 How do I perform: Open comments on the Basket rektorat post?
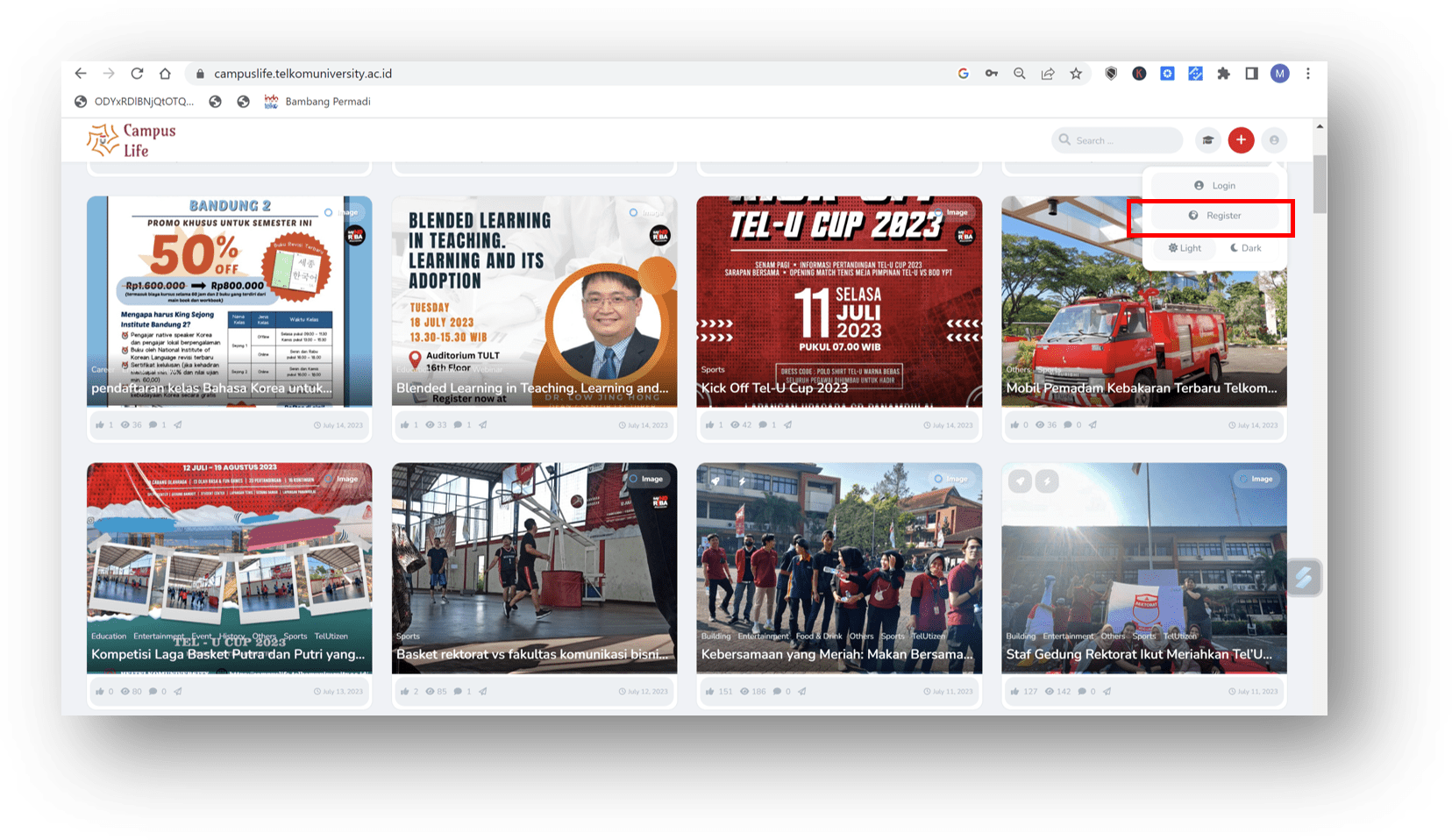pos(458,692)
